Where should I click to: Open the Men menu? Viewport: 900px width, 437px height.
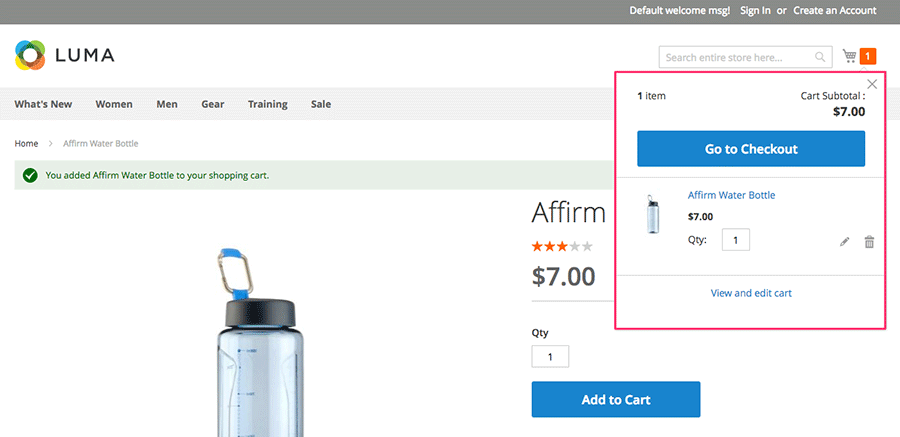[x=167, y=104]
